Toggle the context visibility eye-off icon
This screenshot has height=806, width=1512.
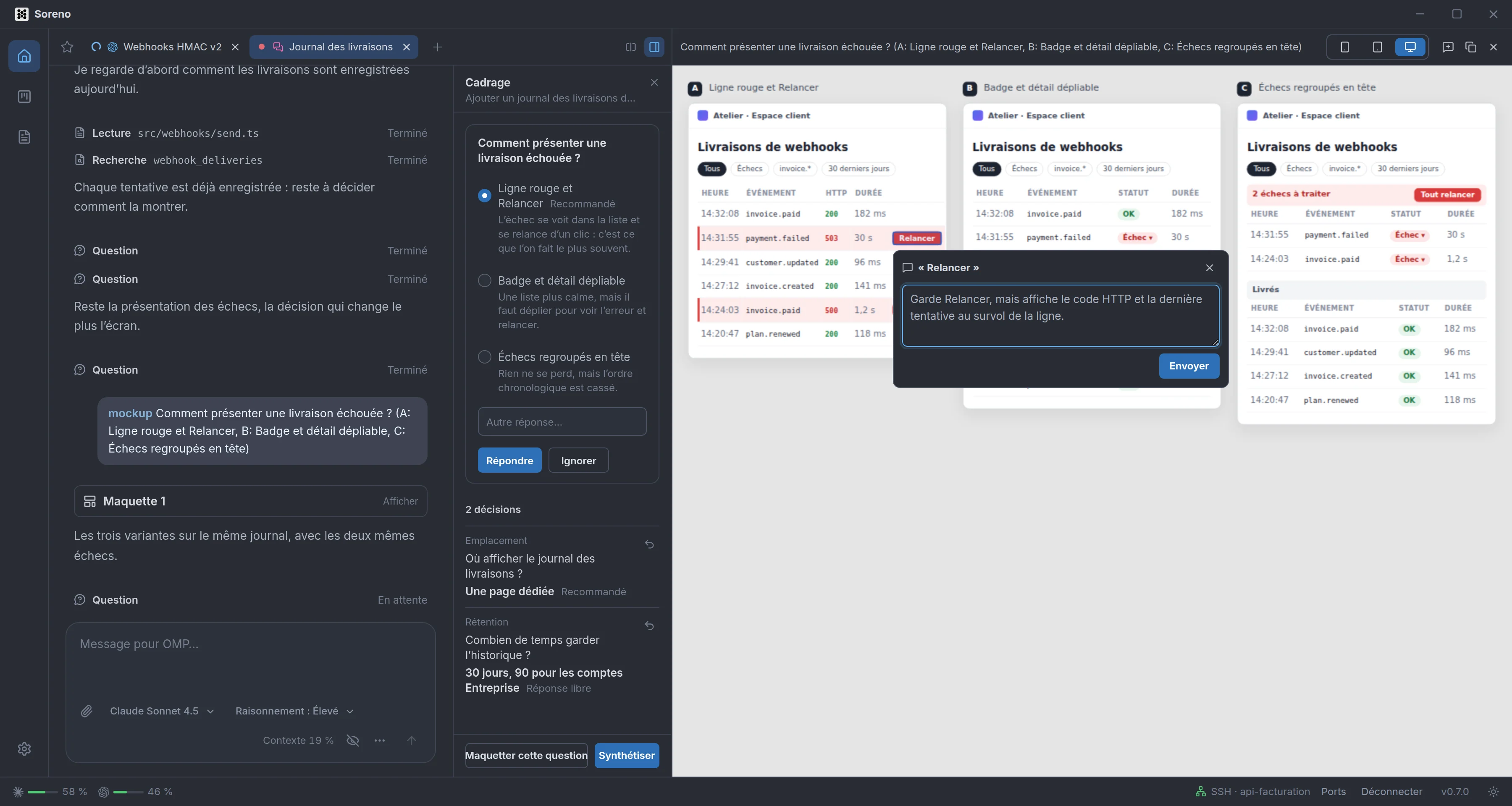point(353,740)
